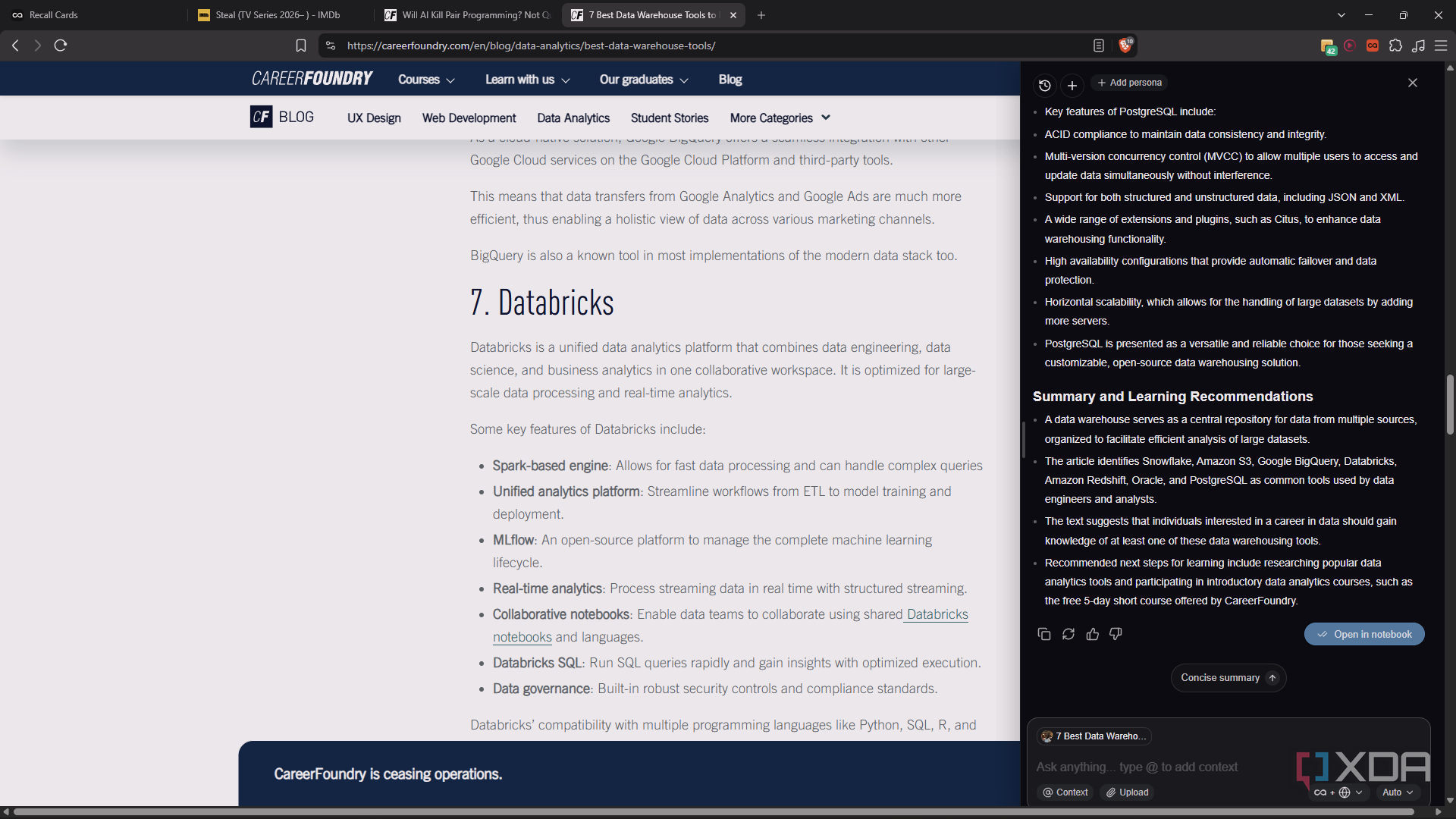This screenshot has height=819, width=1456.
Task: Open the Brave Shields lion icon
Action: click(x=1125, y=45)
